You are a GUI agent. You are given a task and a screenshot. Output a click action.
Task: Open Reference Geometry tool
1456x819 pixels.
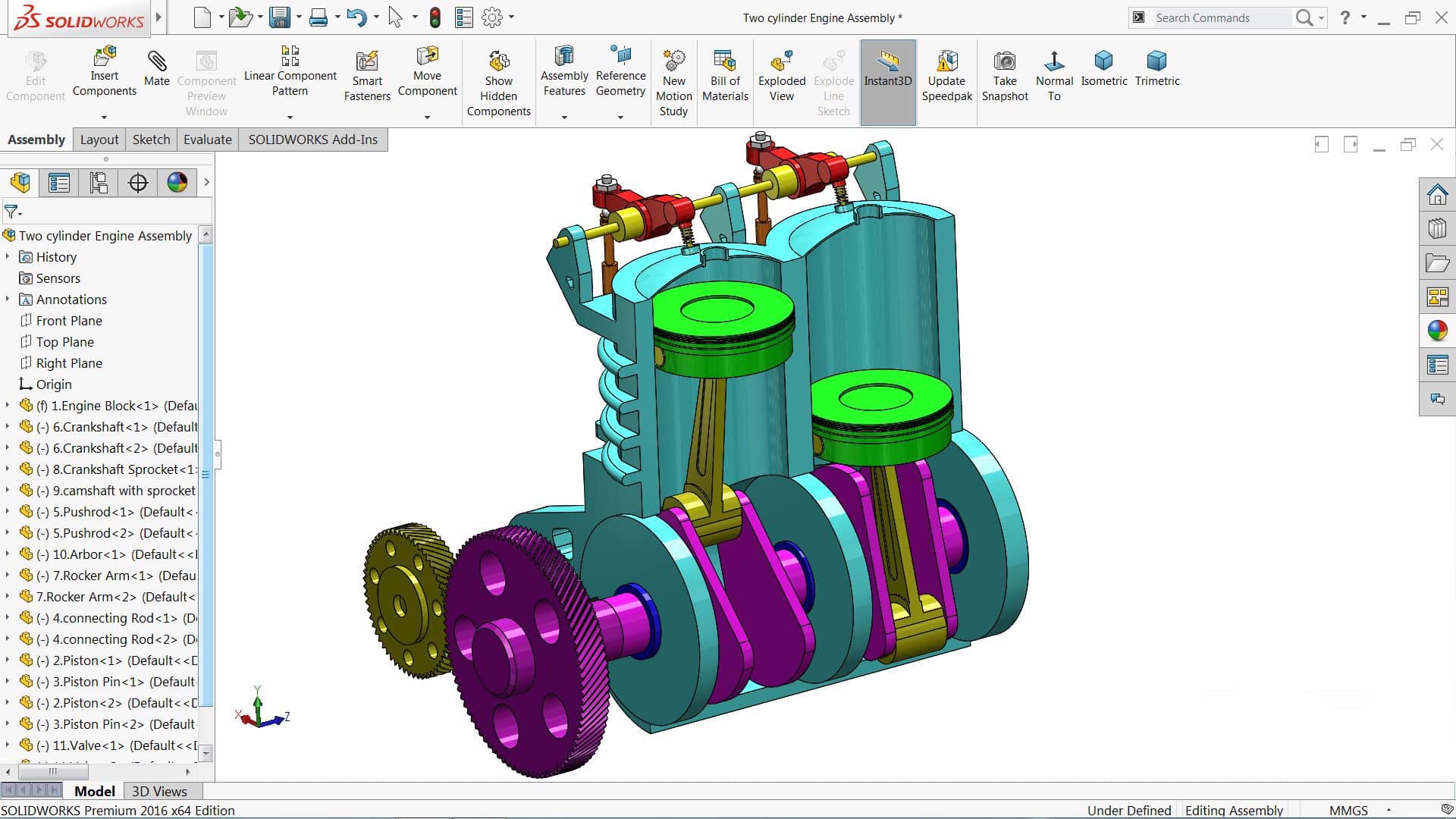[620, 72]
